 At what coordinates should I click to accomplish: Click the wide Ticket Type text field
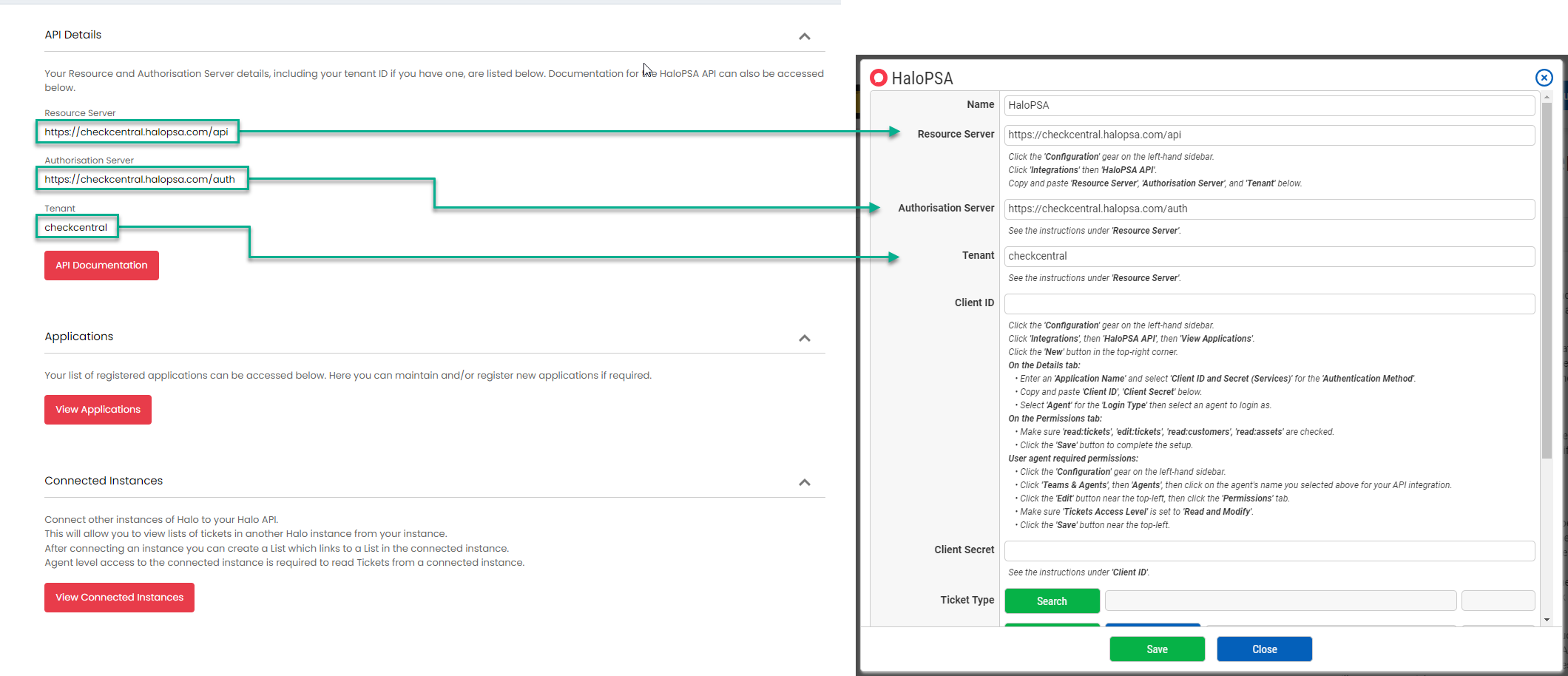[1280, 601]
